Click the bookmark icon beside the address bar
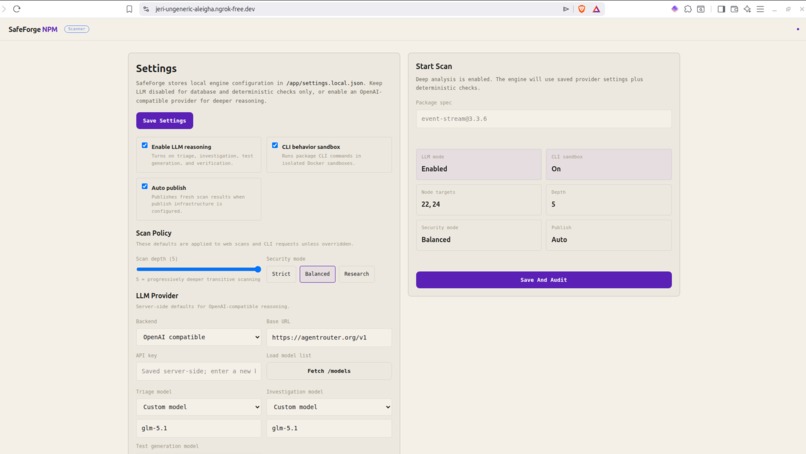This screenshot has height=454, width=806. click(x=129, y=9)
